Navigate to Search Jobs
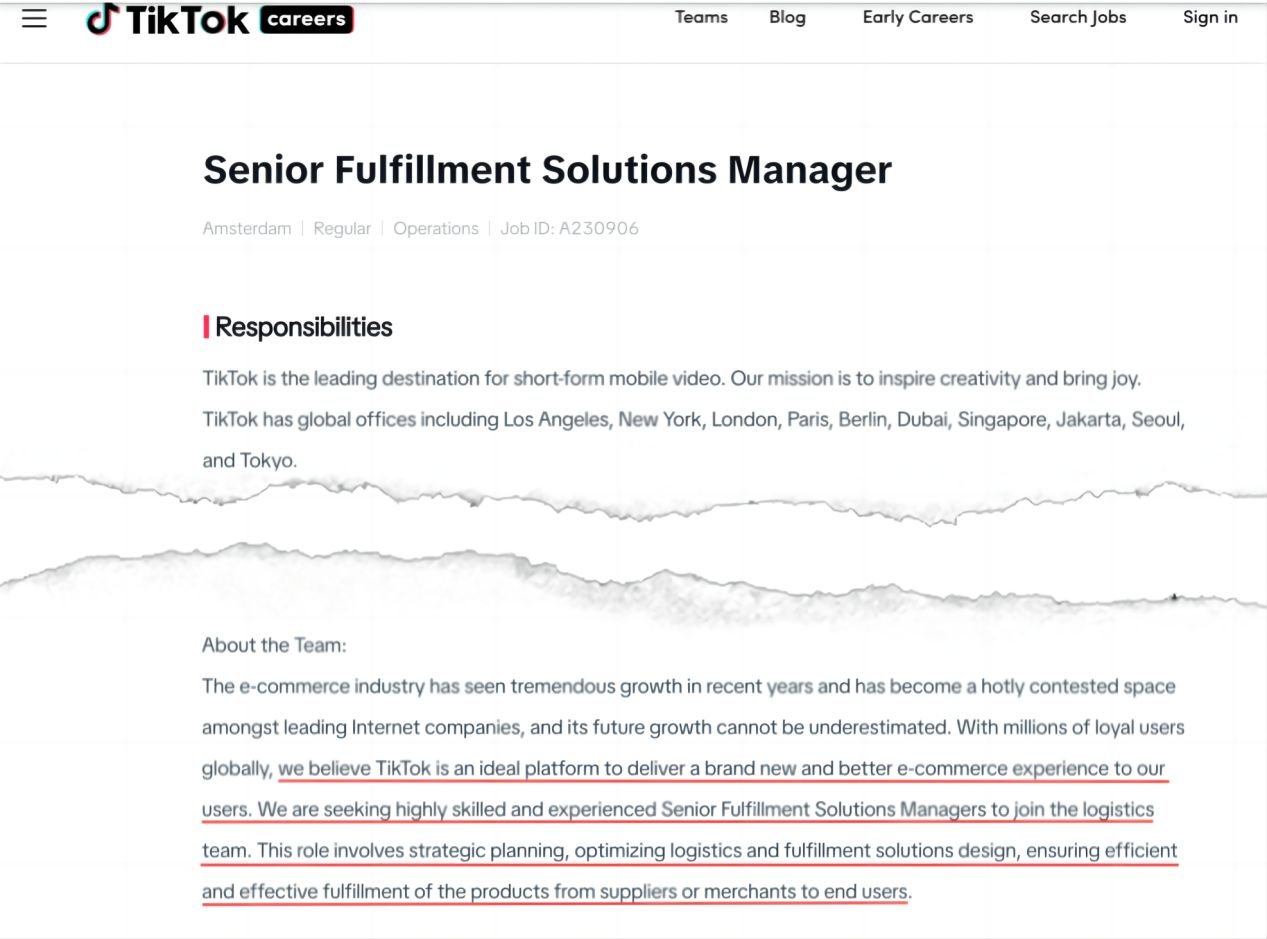Screen dimensions: 1267x939 tap(1078, 17)
